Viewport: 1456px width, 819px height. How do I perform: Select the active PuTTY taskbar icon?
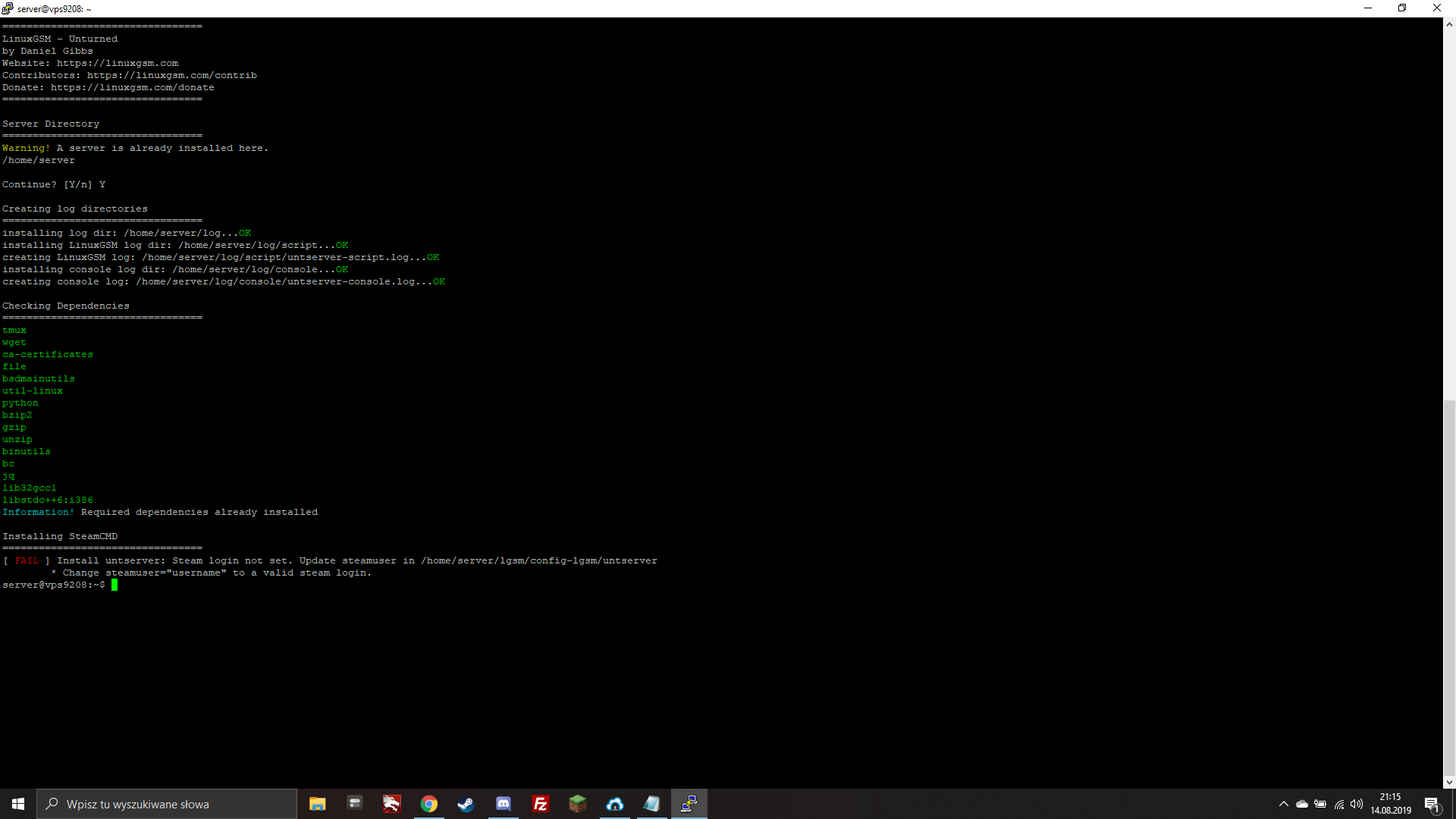[689, 804]
